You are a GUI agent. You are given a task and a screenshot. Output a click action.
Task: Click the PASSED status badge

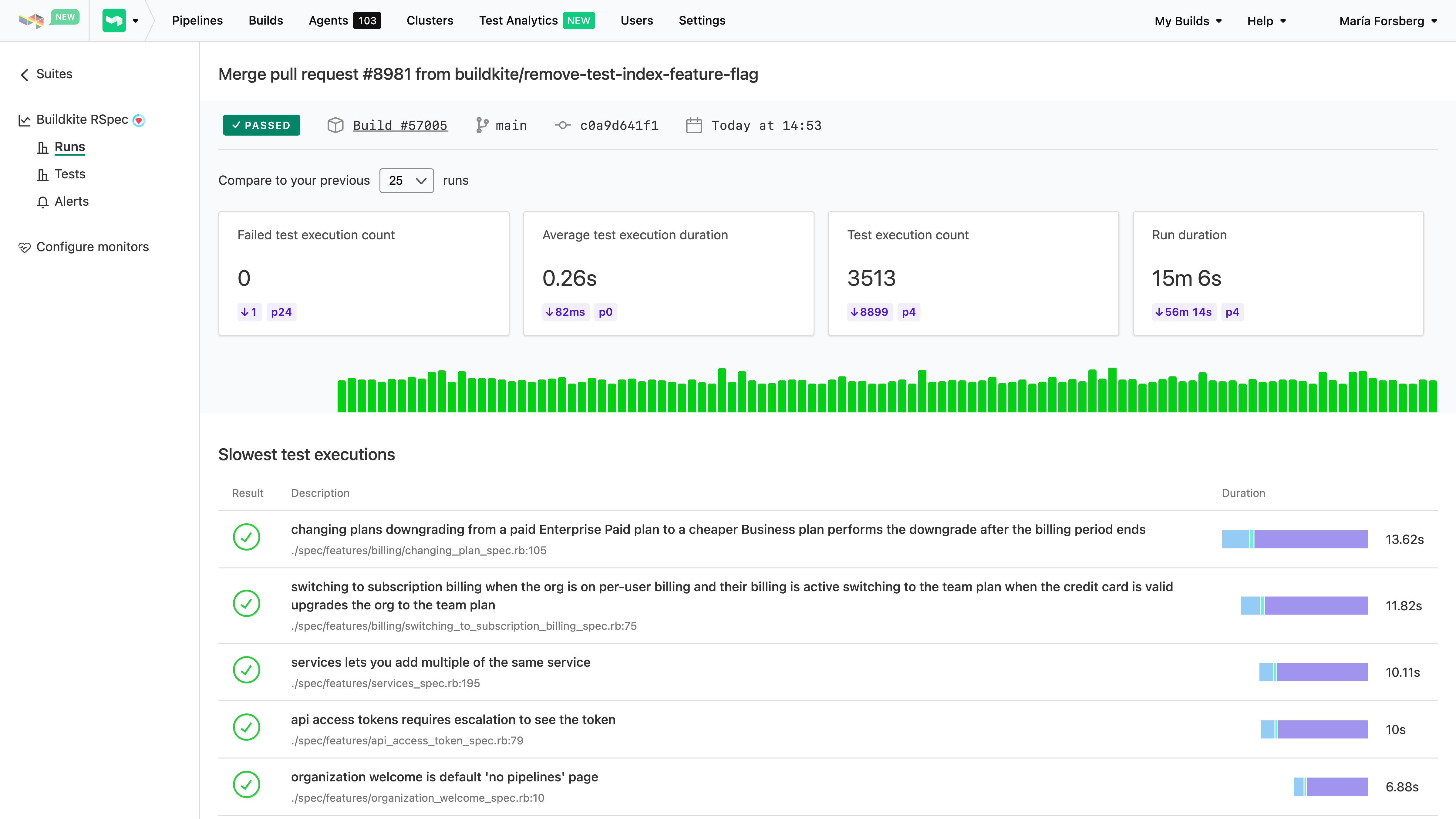(261, 125)
